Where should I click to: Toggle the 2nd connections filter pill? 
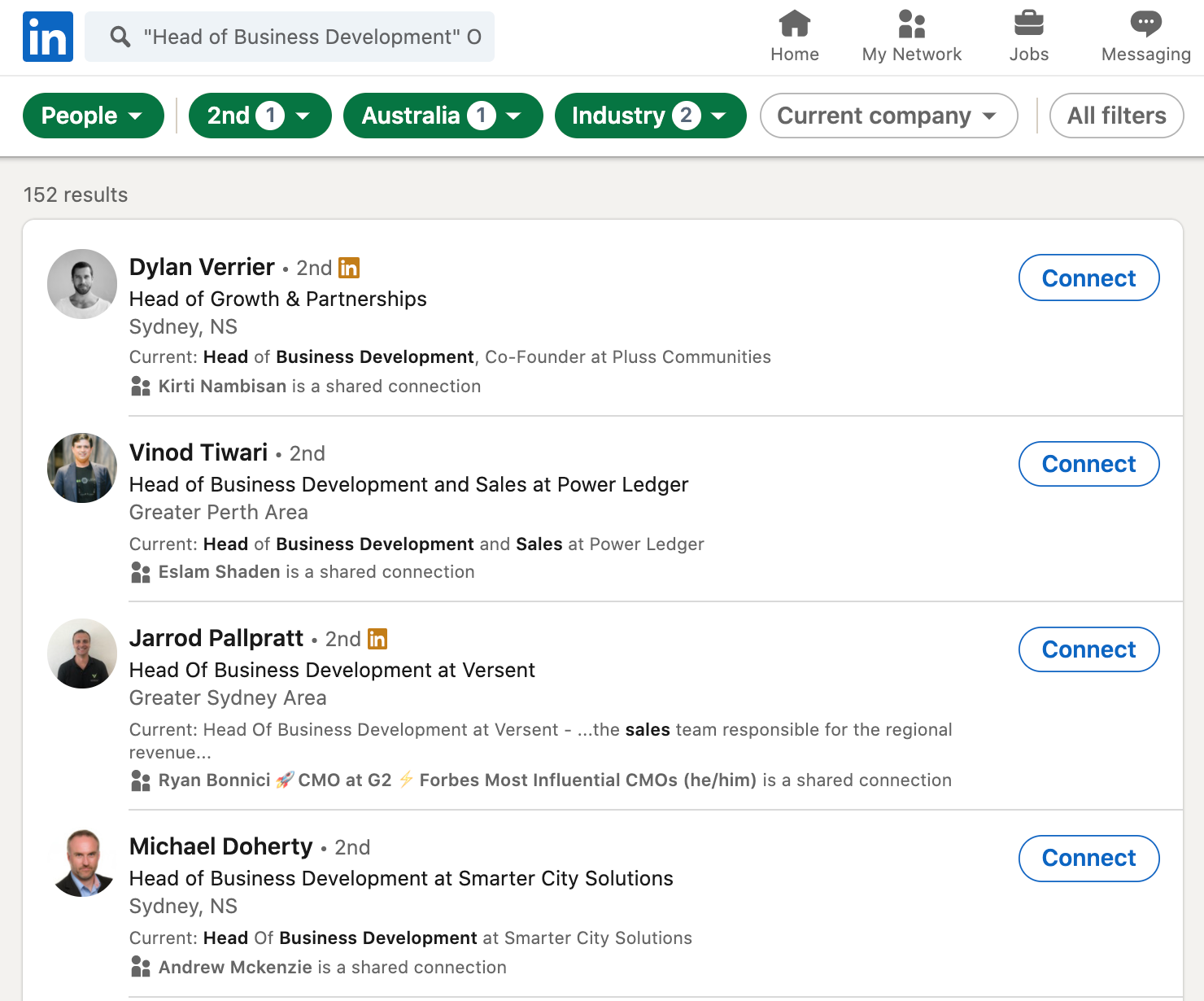coord(260,116)
